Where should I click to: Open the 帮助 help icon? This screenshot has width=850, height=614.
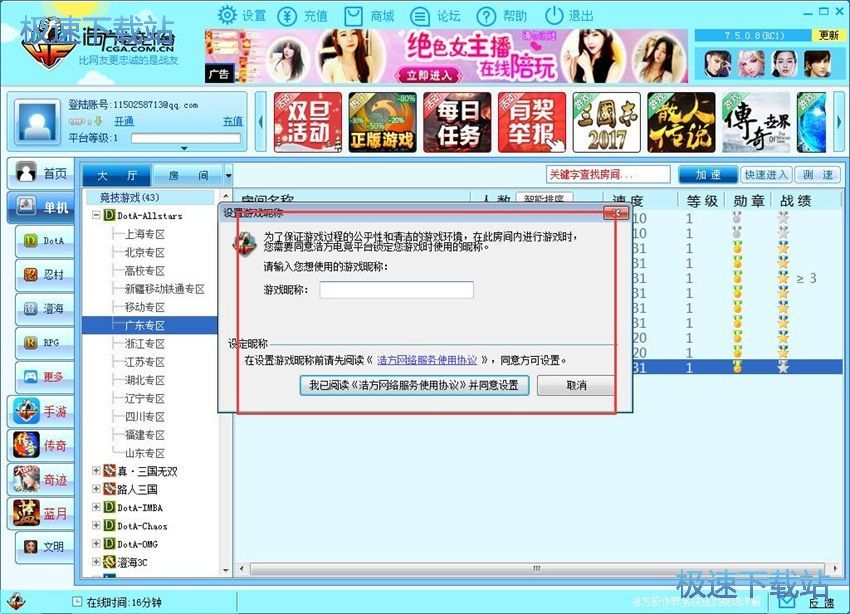(486, 16)
